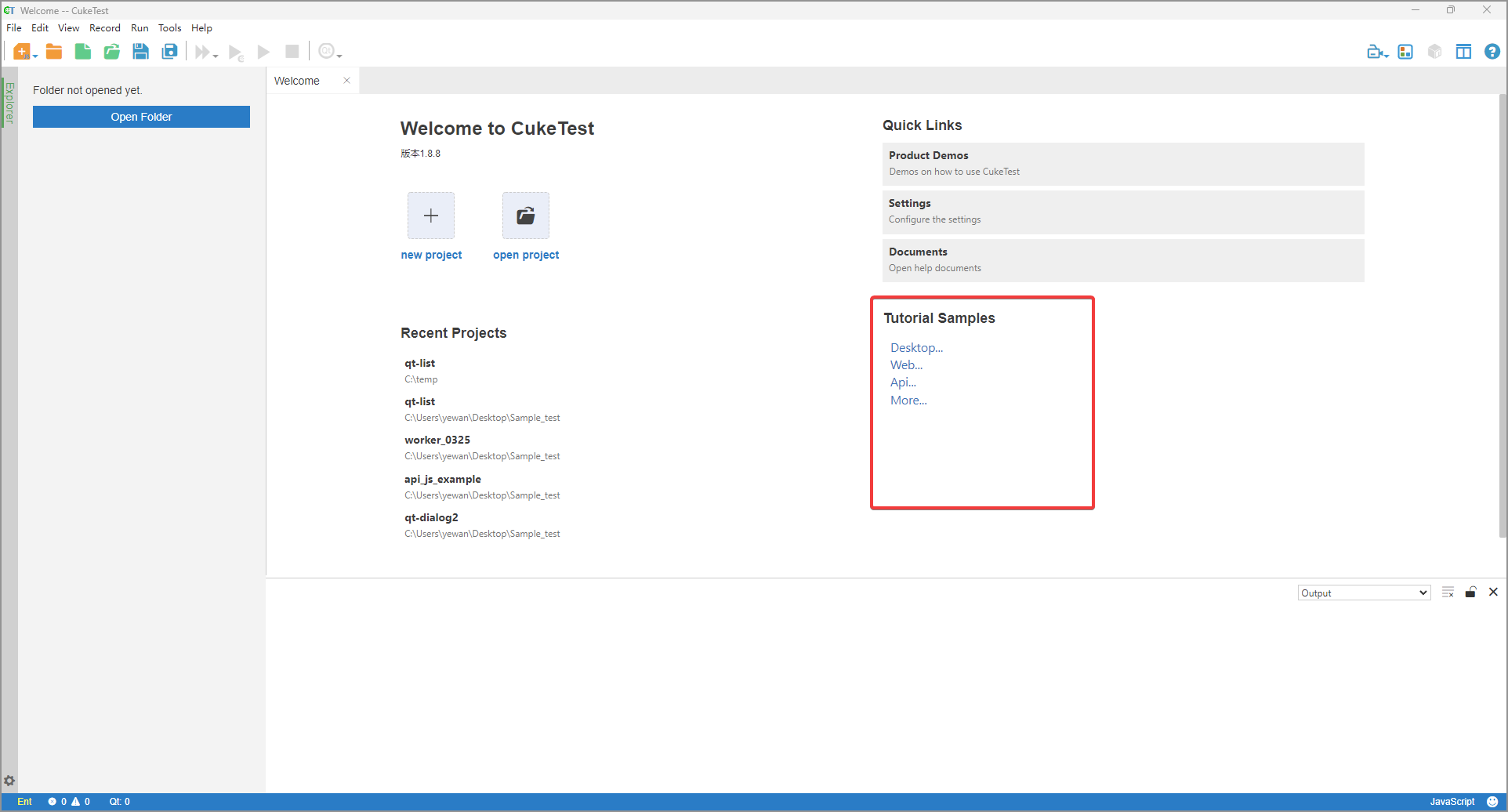
Task: Open the View menu
Action: point(69,28)
